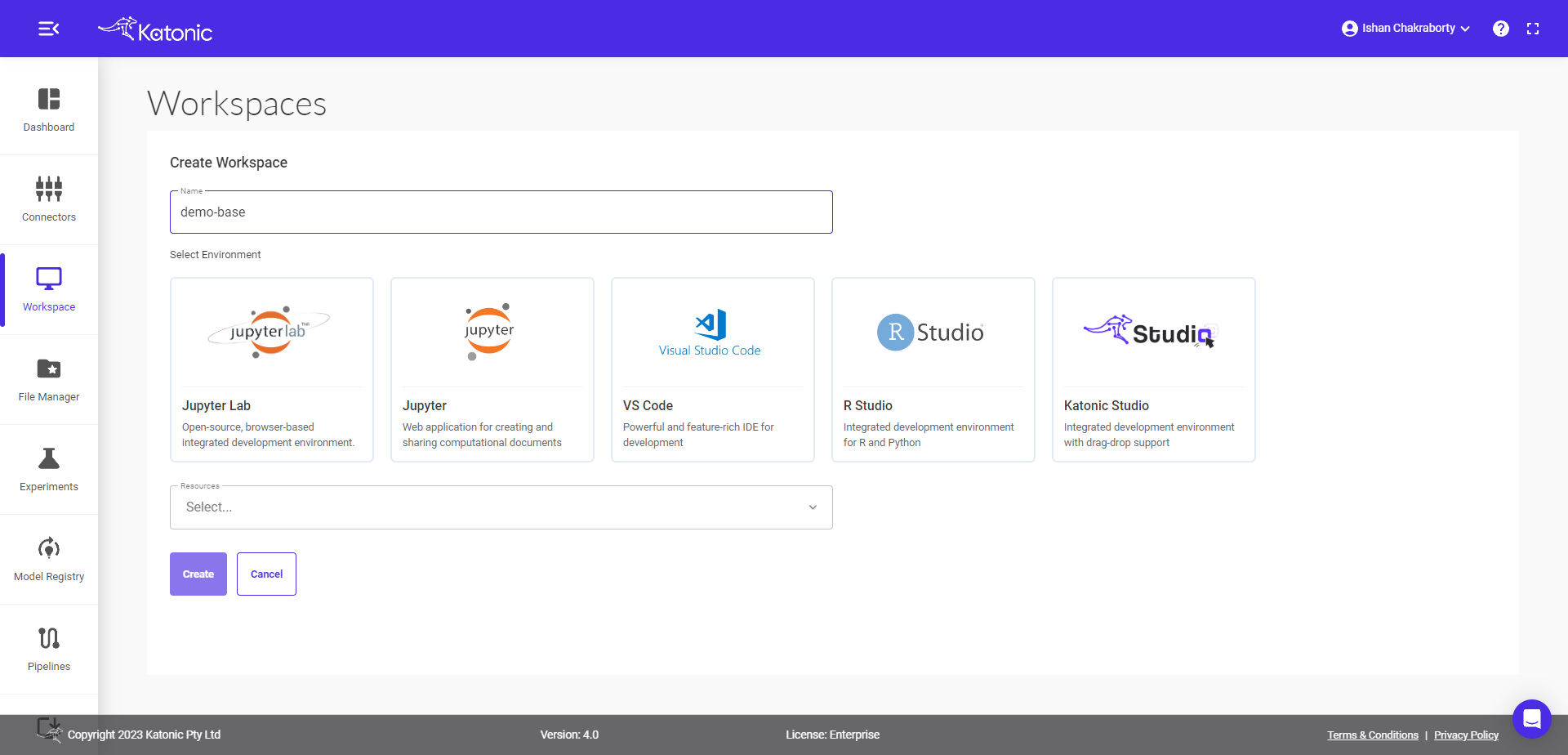Image resolution: width=1568 pixels, height=755 pixels.
Task: Open the Terms & Conditions link
Action: tap(1373, 735)
